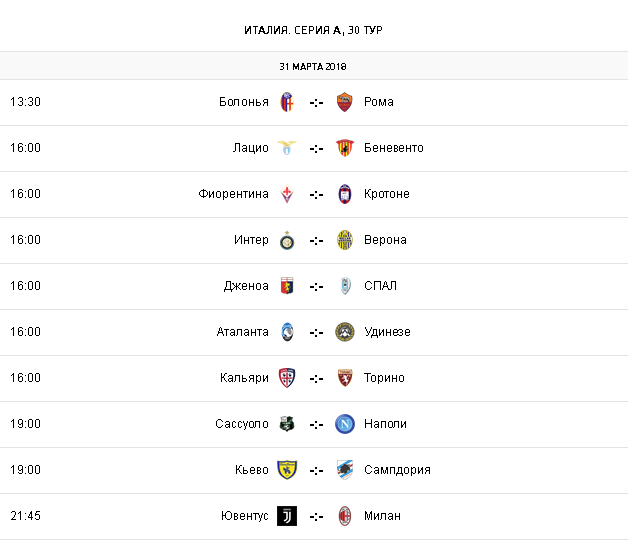Click the Италия. Серия А, 30 тур heading

tap(314, 29)
